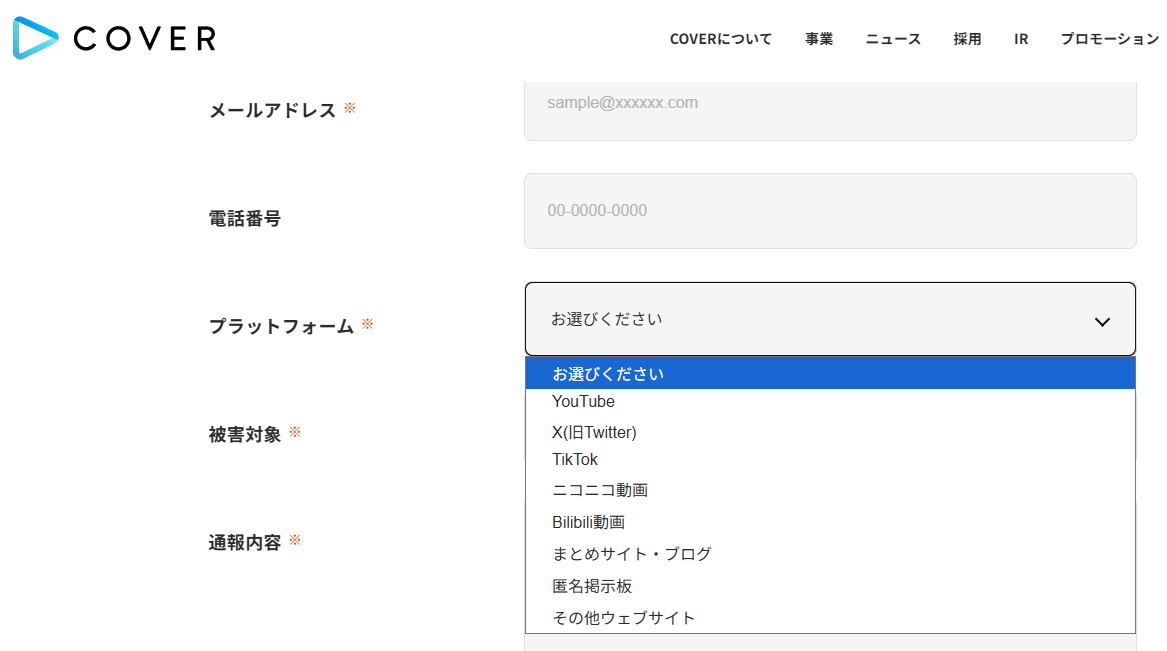Select その他ウェブサイト option
This screenshot has width=1167, height=651.
[x=623, y=618]
